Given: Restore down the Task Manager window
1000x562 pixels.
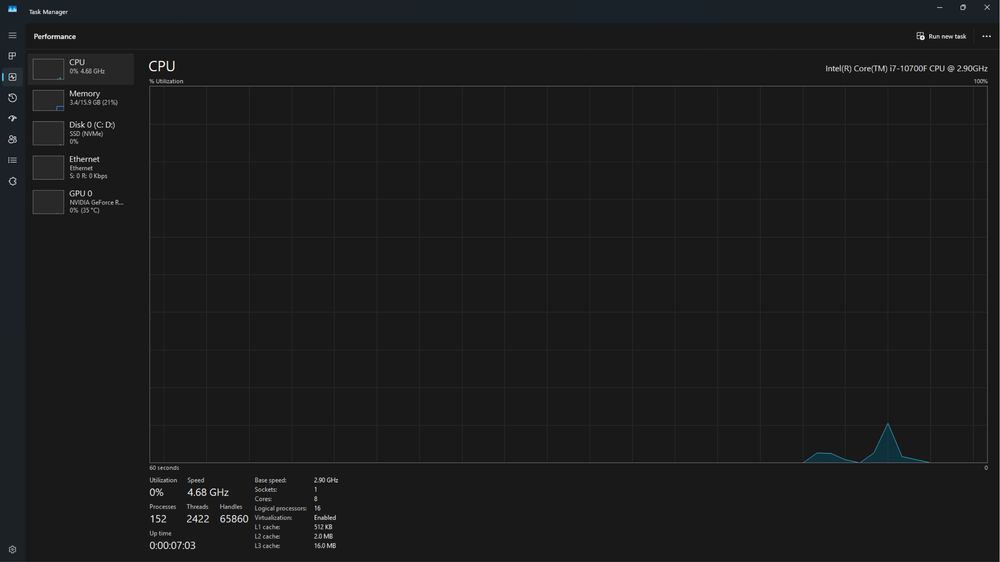Looking at the screenshot, I should click(963, 8).
